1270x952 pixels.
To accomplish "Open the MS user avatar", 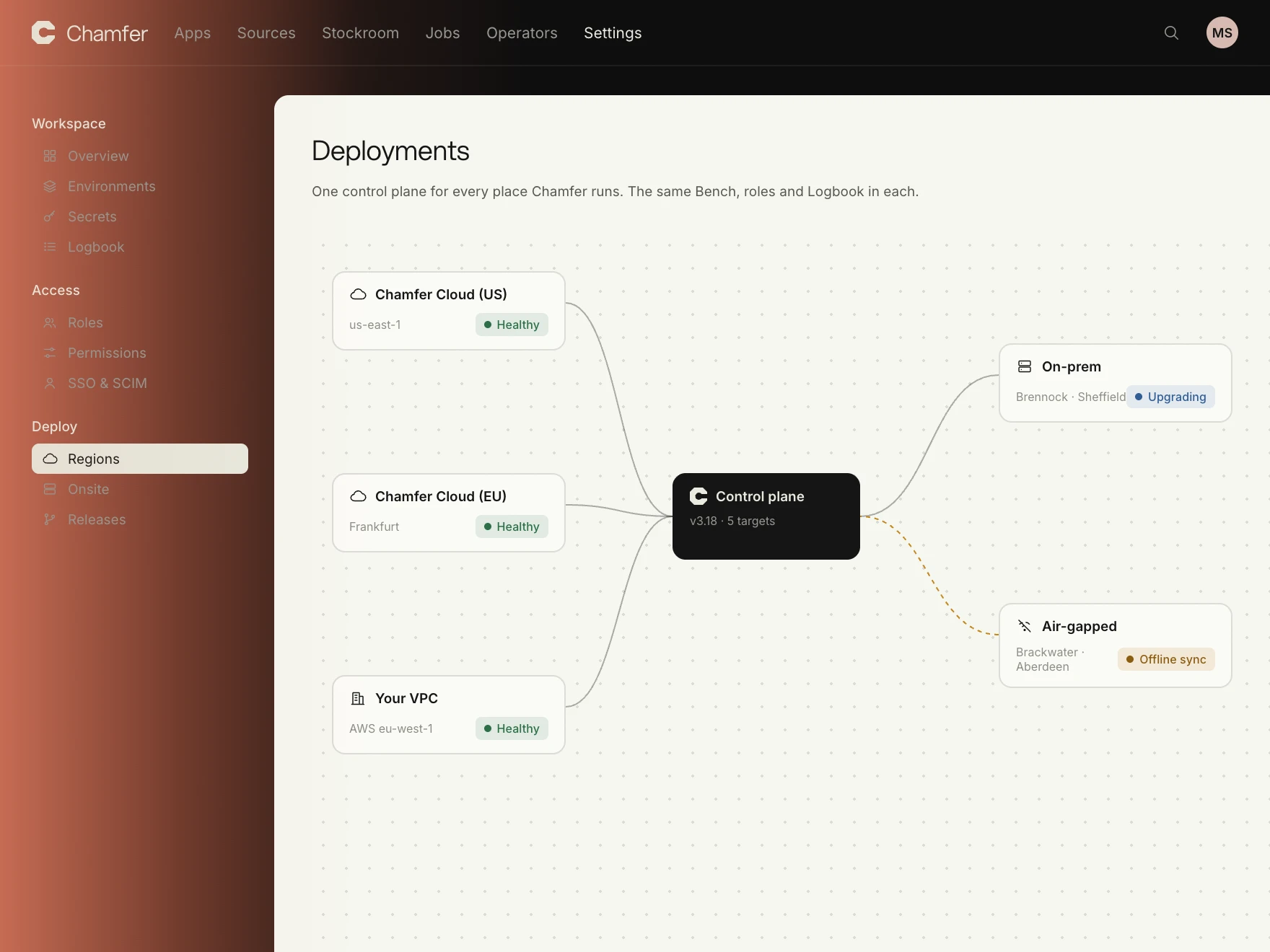I will coord(1222,32).
